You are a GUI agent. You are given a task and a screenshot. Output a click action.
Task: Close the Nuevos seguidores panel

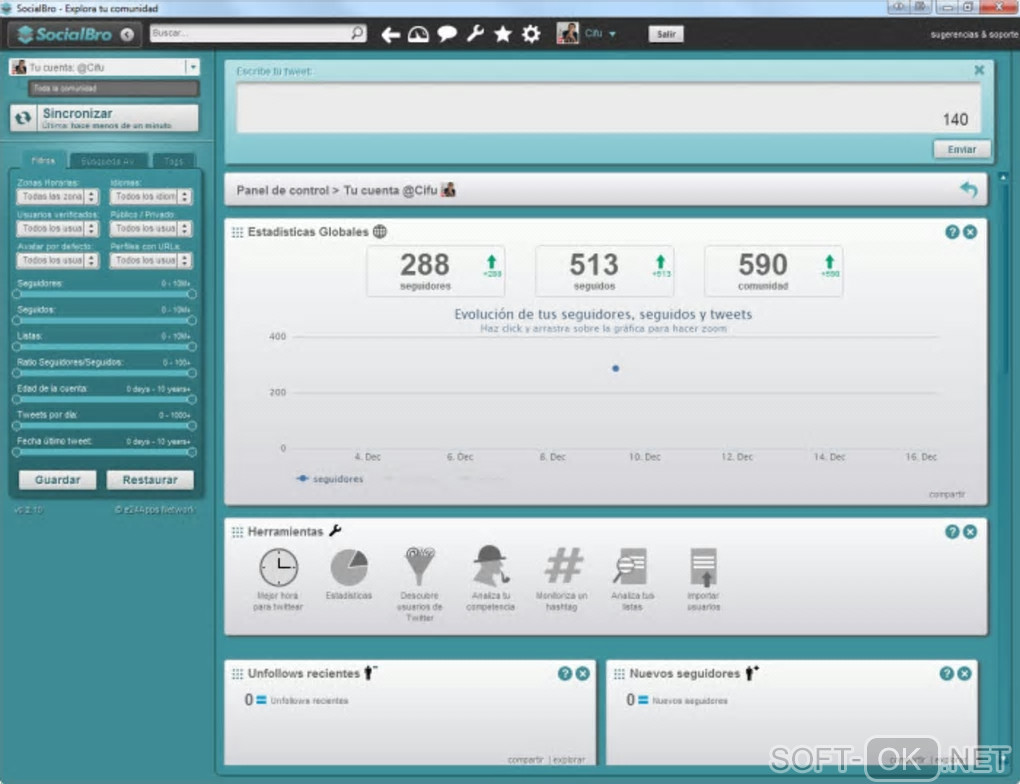coord(965,673)
